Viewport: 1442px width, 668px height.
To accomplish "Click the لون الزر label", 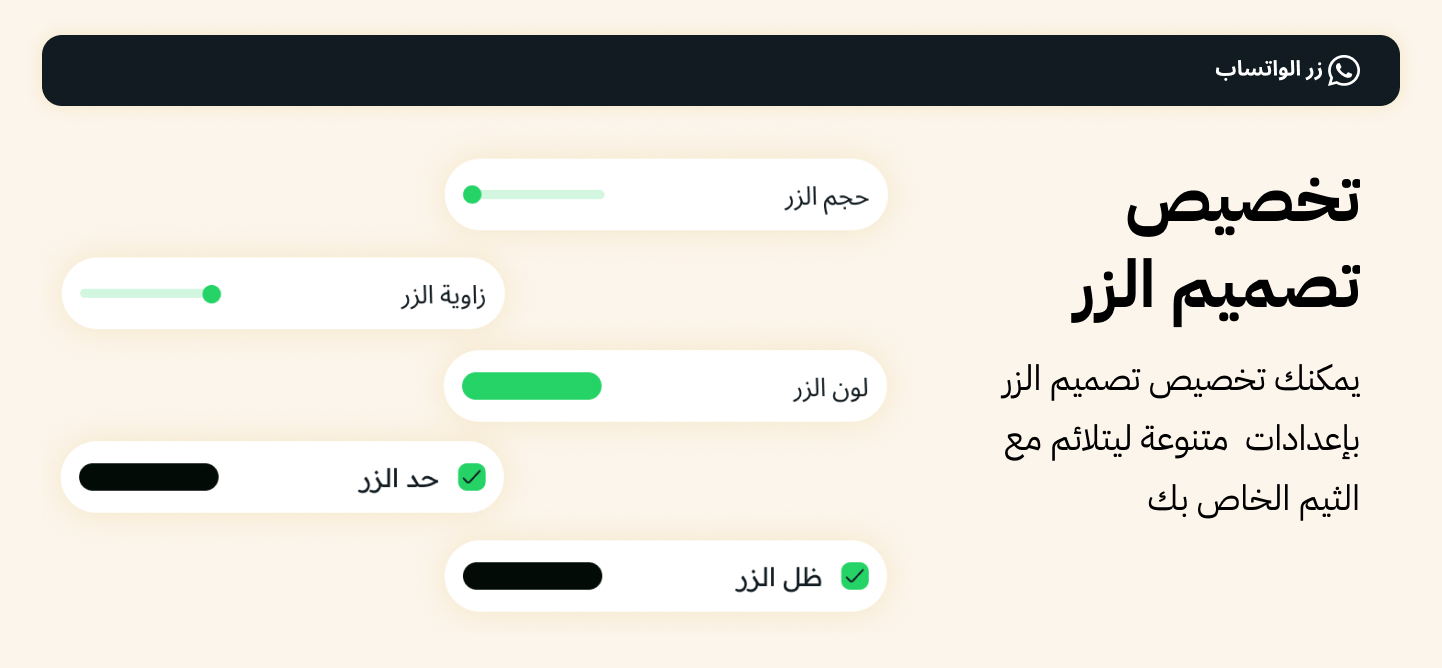I will (831, 388).
